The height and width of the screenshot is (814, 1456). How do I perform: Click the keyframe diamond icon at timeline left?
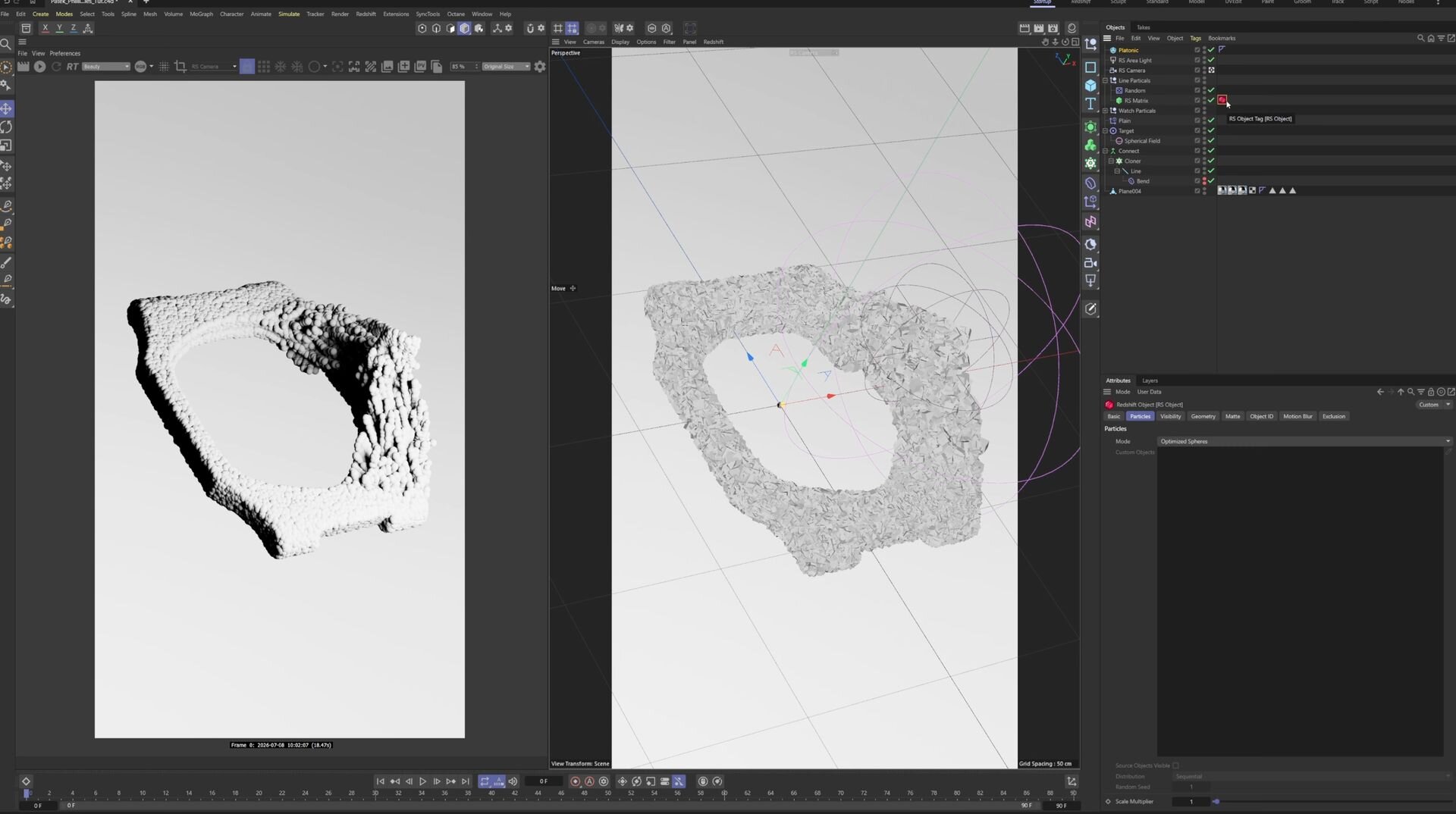pyautogui.click(x=26, y=781)
